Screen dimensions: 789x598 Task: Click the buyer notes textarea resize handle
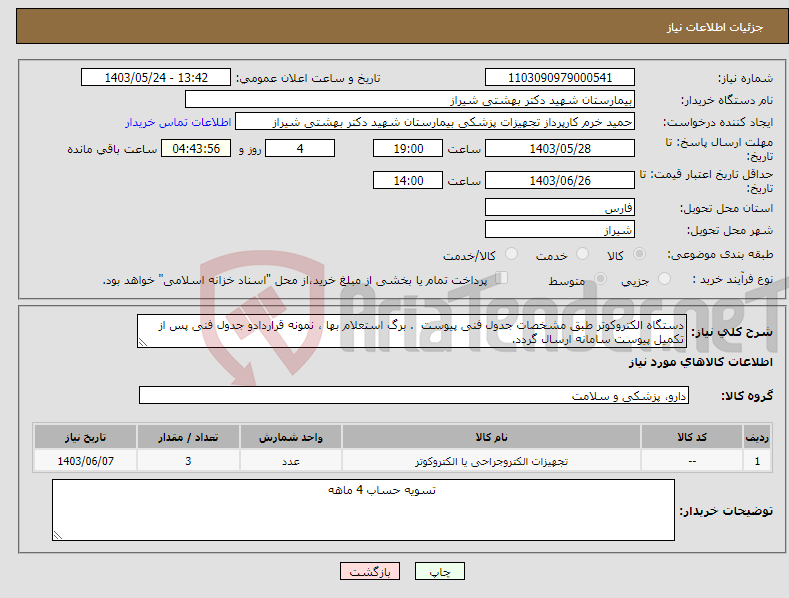pos(58,535)
